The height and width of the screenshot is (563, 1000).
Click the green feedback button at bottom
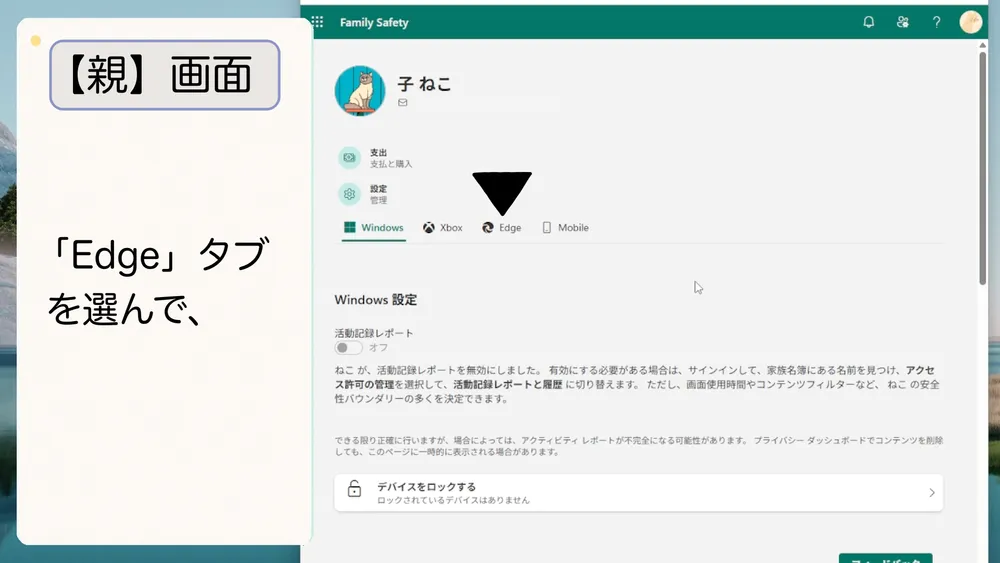(886, 559)
